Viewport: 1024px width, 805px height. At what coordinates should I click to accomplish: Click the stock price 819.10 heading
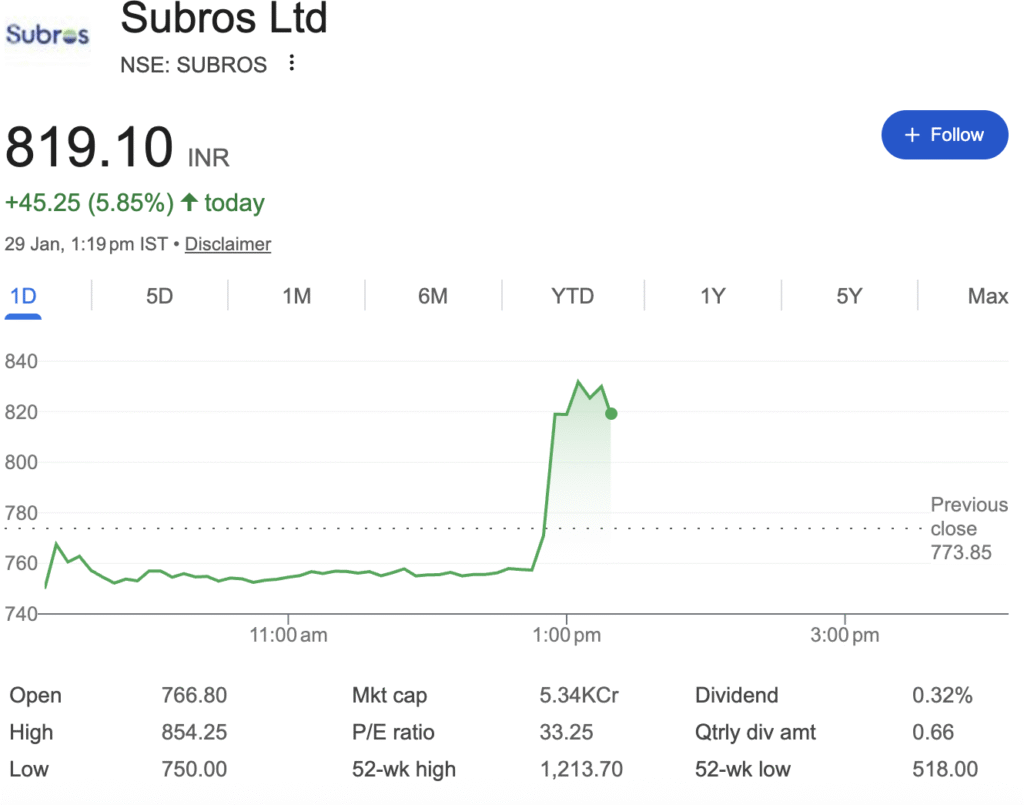point(89,148)
